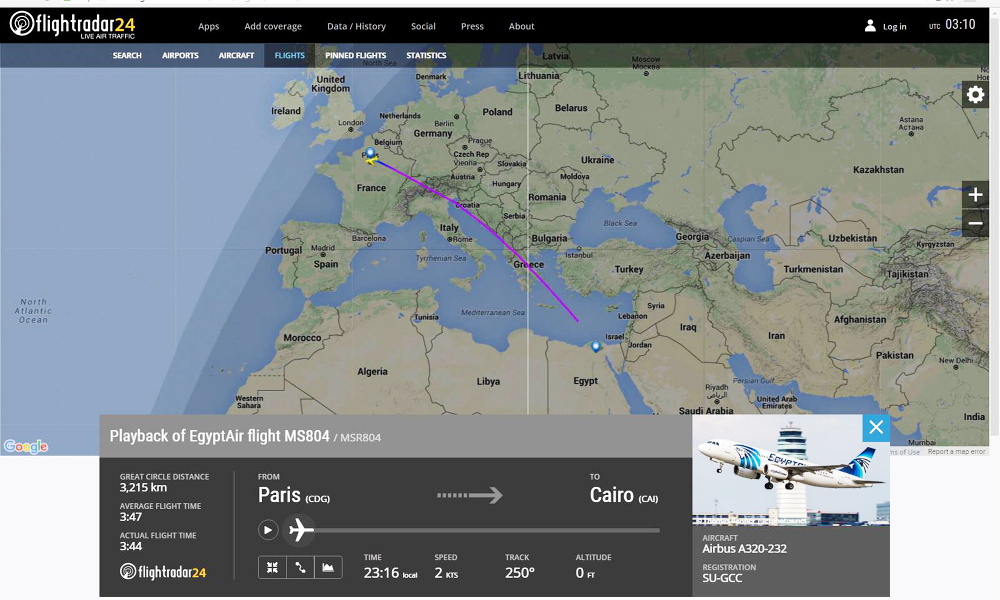Image resolution: width=1000 pixels, height=600 pixels.
Task: Open map settings with the gear icon
Action: (x=975, y=95)
